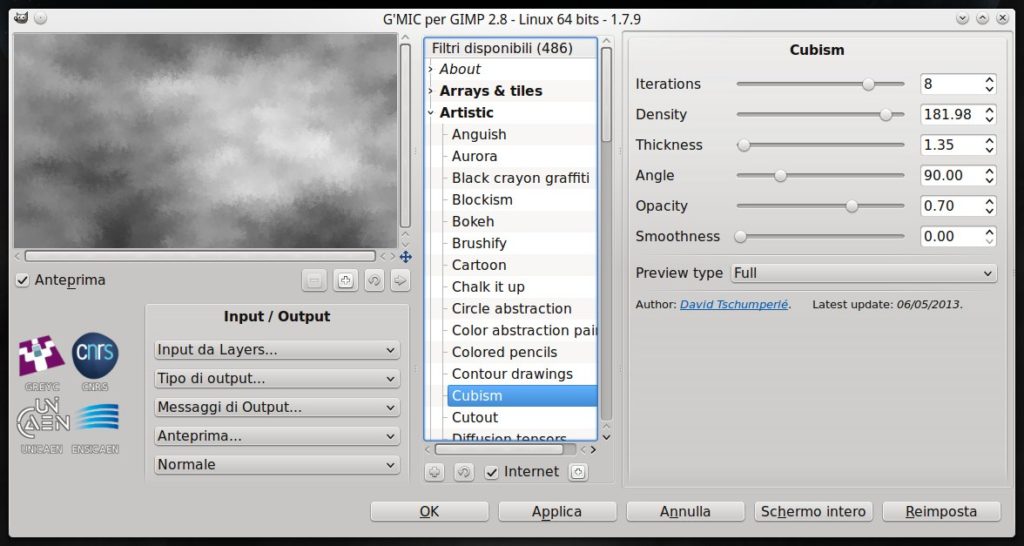1024x546 pixels.
Task: Expand the Arrays & tiles category
Action: pos(430,91)
